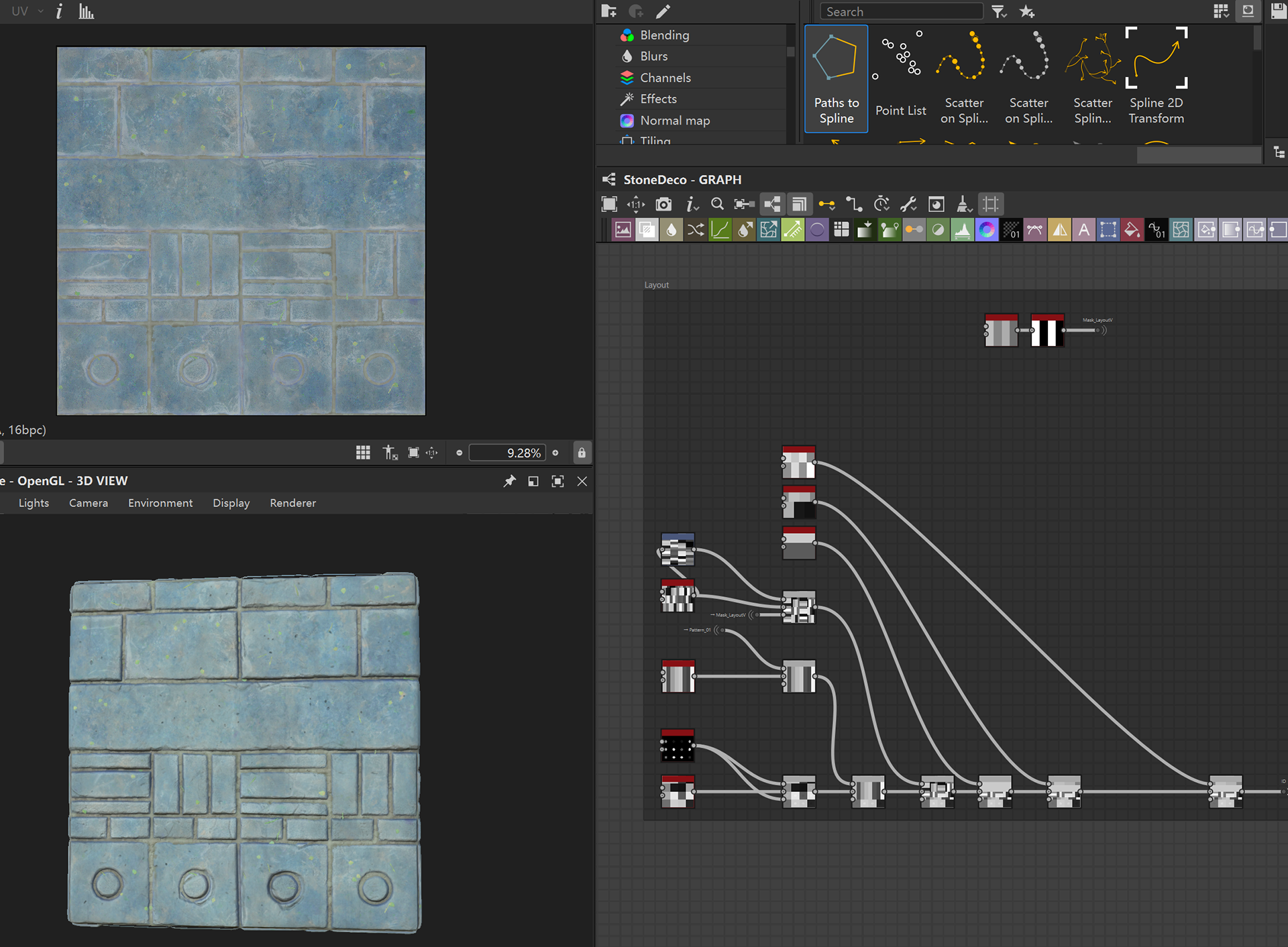1288x947 pixels.
Task: Add a Levels node from toolbar
Action: 963,230
